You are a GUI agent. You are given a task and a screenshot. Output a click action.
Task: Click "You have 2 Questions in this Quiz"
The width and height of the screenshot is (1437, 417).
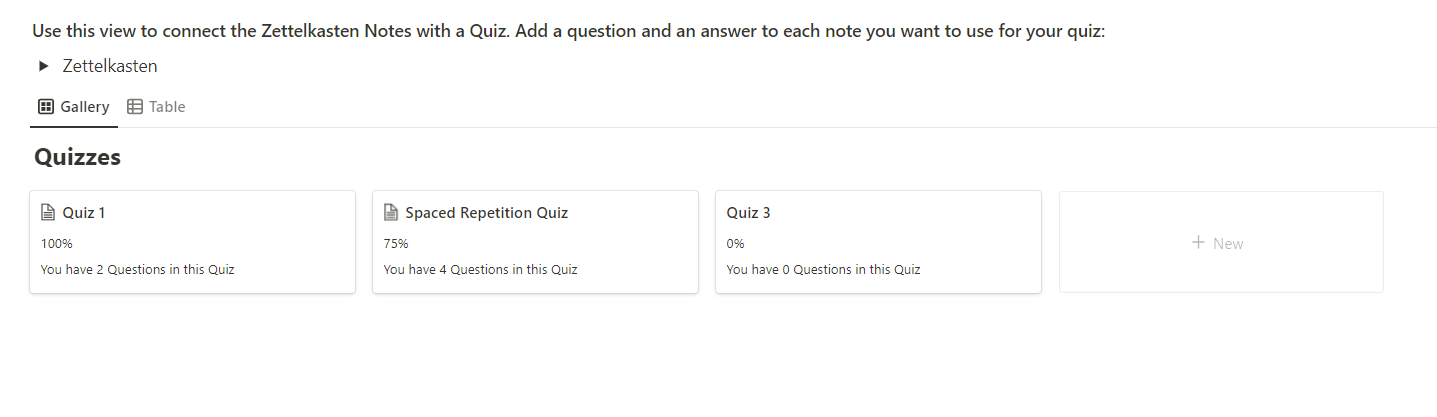tap(138, 269)
